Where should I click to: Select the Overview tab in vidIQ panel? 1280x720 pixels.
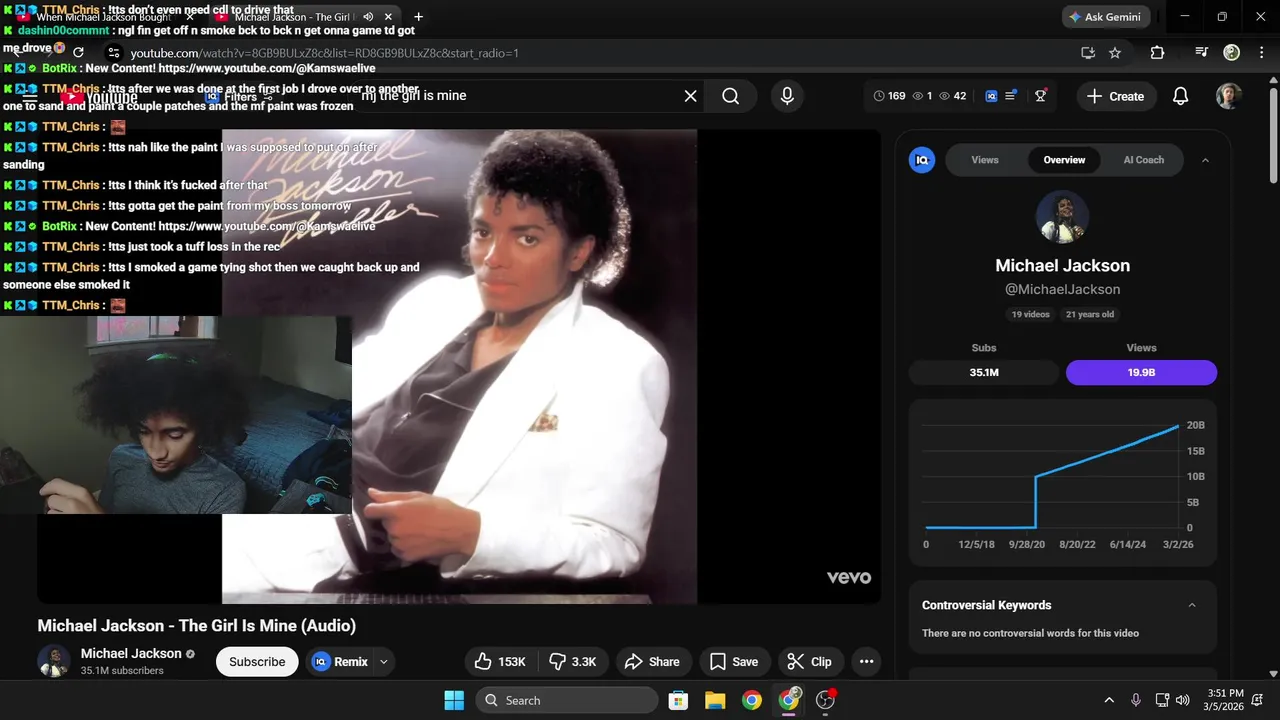click(x=1064, y=160)
